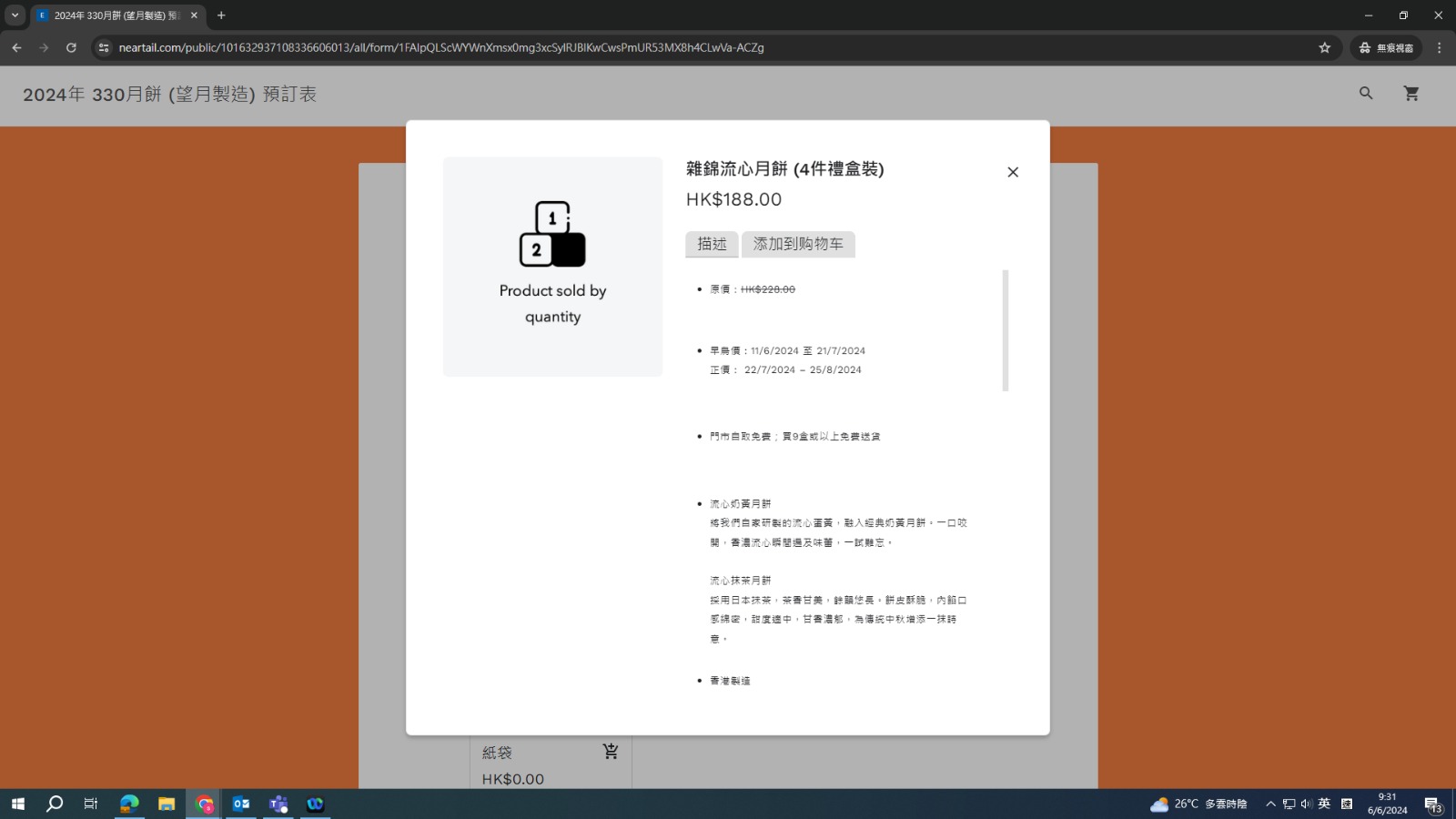This screenshot has height=819, width=1456.
Task: Launch Microsoft Teams from taskbar
Action: [278, 804]
